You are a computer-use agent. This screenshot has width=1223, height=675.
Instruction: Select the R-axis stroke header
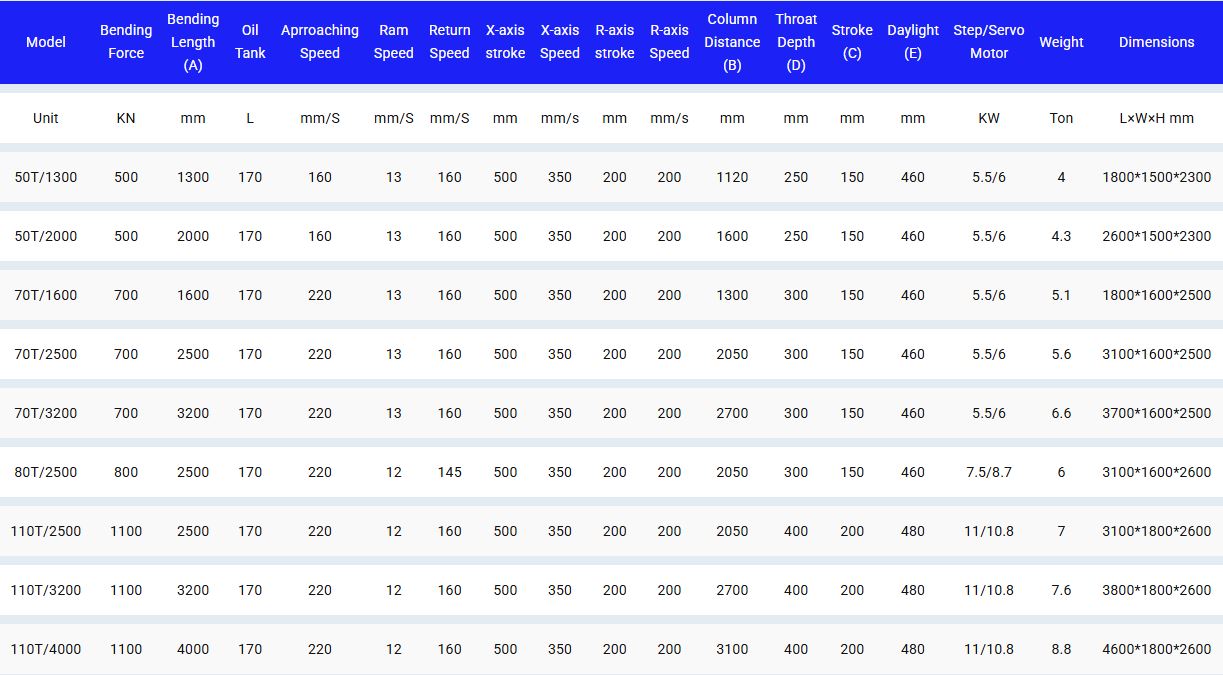point(615,42)
